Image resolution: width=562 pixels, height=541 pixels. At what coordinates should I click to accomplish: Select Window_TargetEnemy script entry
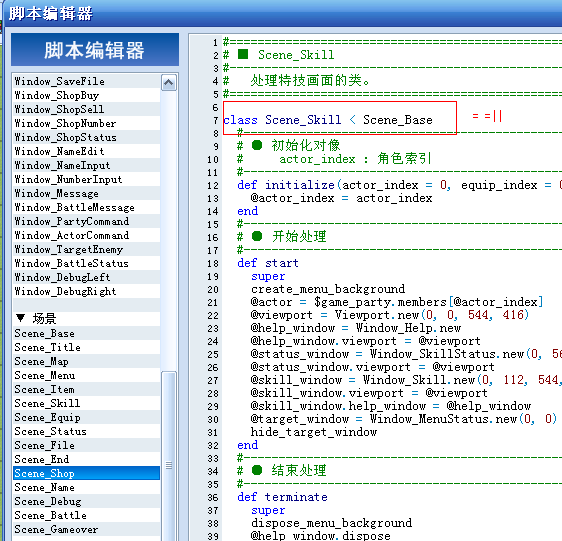point(86,249)
